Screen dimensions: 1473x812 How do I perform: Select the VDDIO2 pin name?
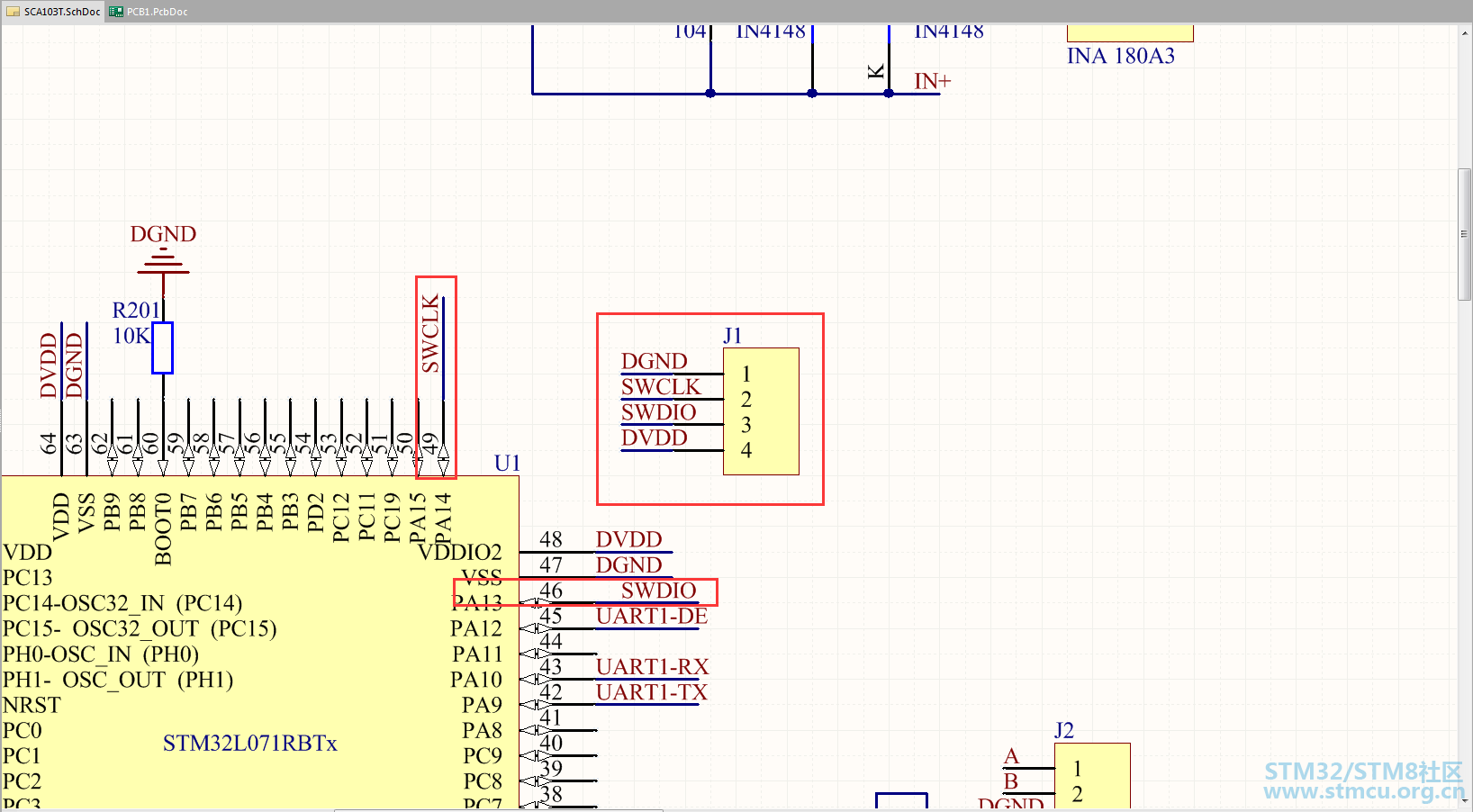[460, 552]
